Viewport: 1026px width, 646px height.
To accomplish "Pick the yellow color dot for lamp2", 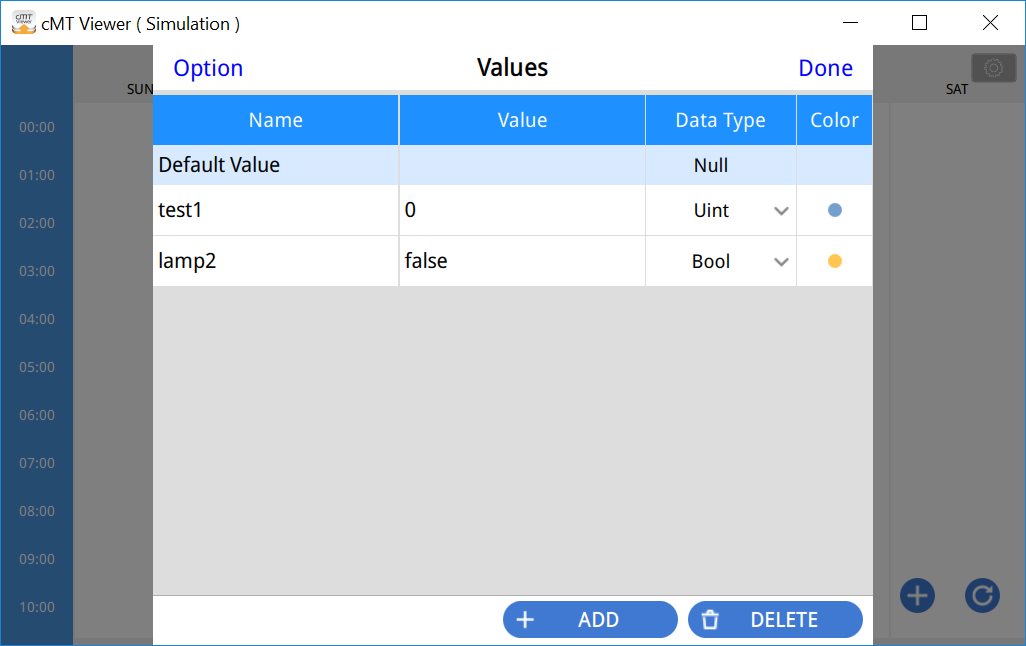I will 835,262.
